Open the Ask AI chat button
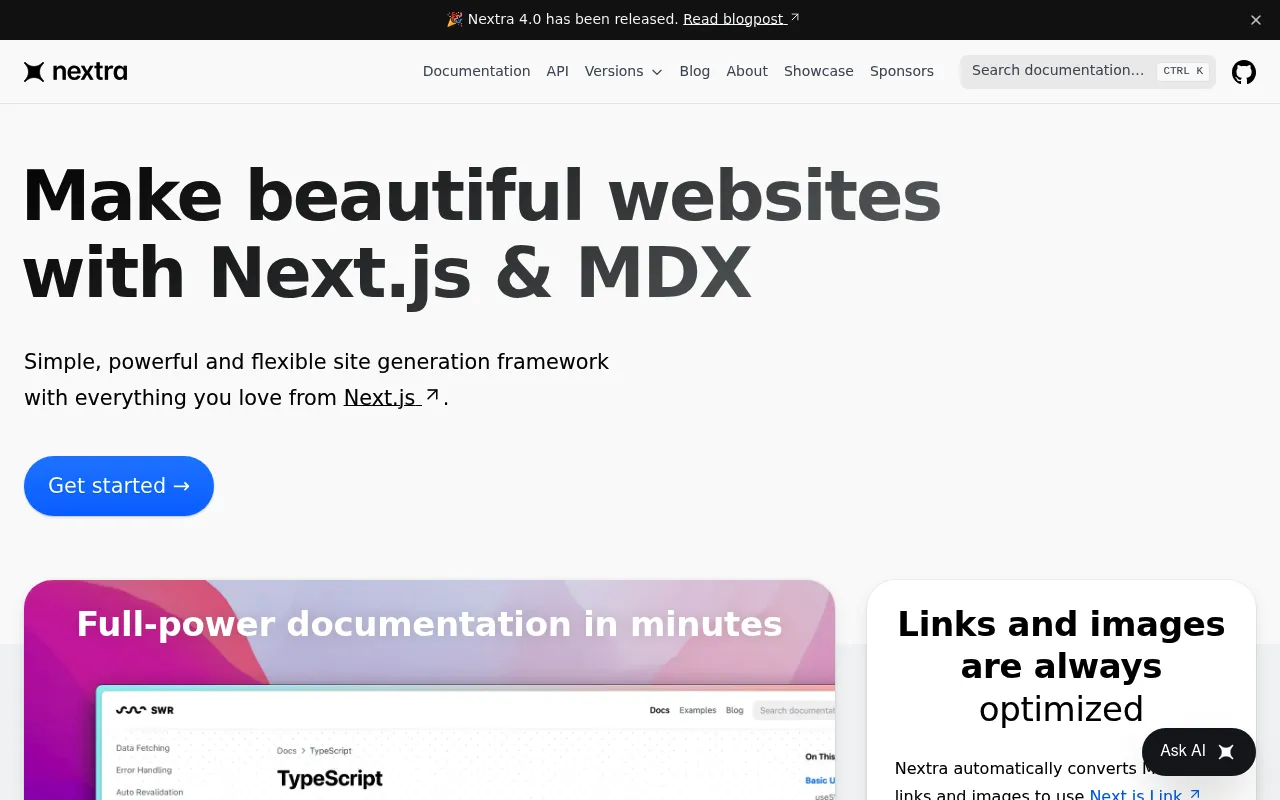 (1198, 751)
